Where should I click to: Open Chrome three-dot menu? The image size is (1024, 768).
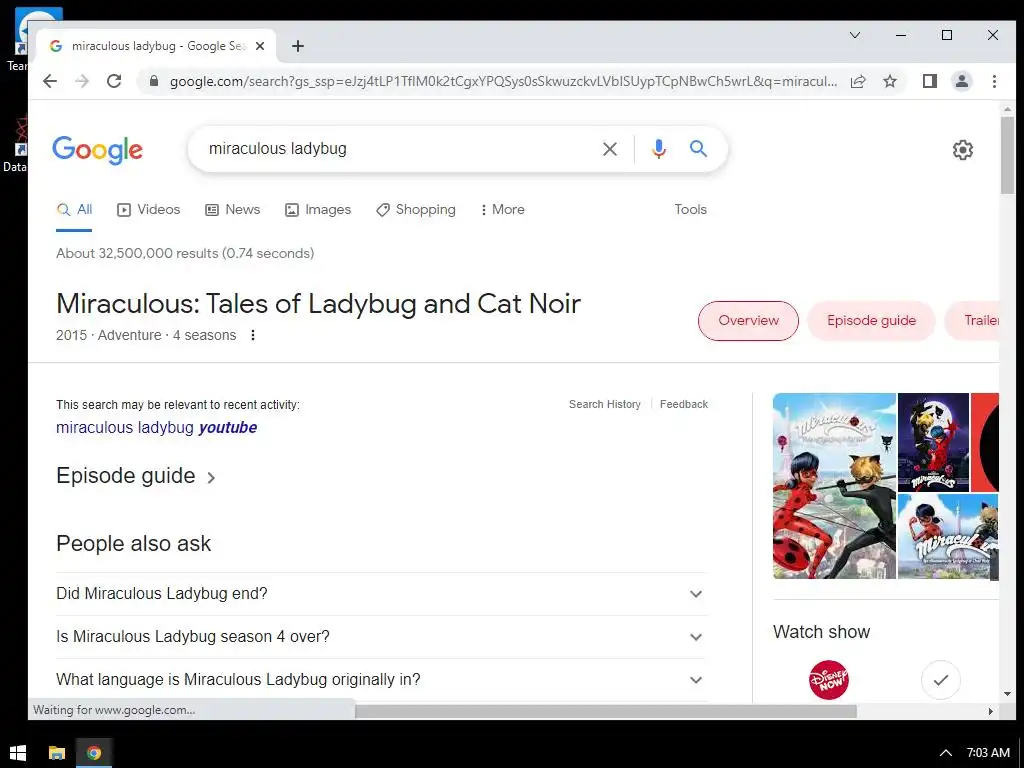[994, 81]
